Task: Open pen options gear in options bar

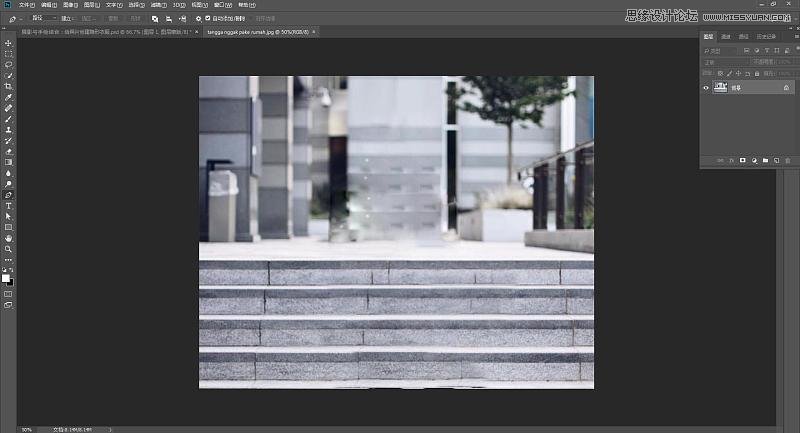Action: pos(198,18)
